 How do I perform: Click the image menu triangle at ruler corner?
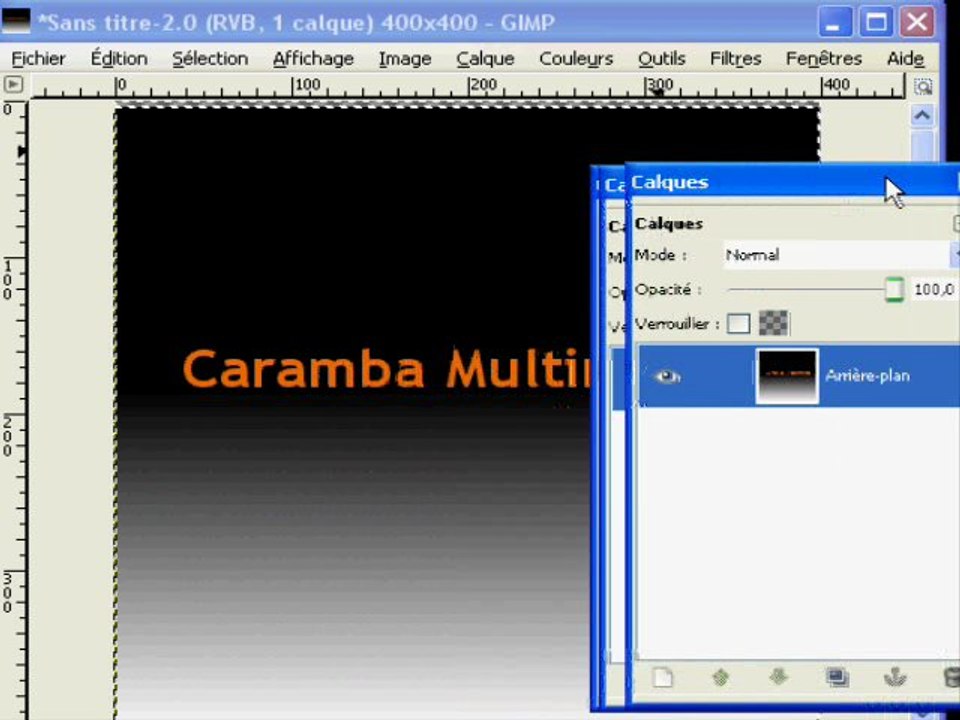click(13, 84)
